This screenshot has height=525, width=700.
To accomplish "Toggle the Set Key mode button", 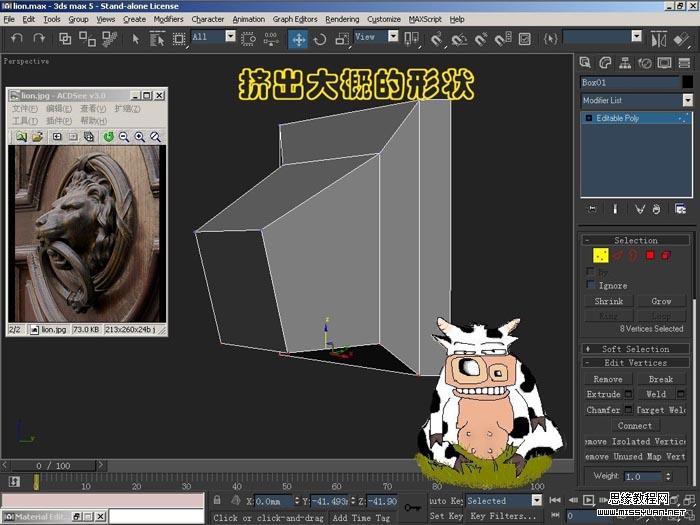I will click(x=446, y=516).
